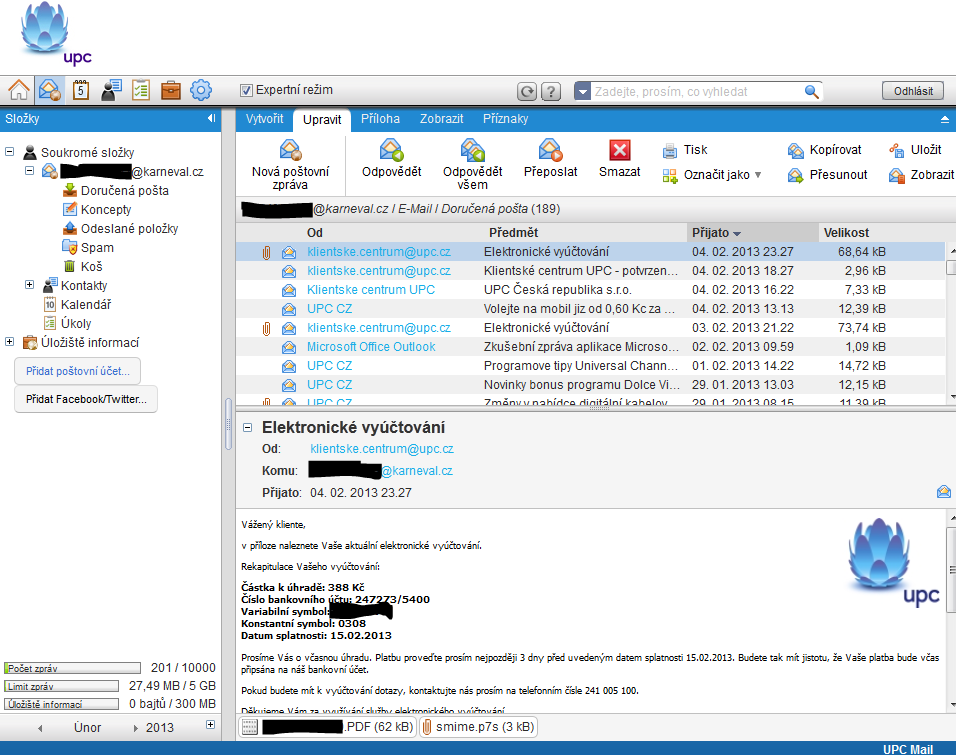This screenshot has height=755, width=956.
Task: Open the gear settings icon
Action: pos(201,90)
